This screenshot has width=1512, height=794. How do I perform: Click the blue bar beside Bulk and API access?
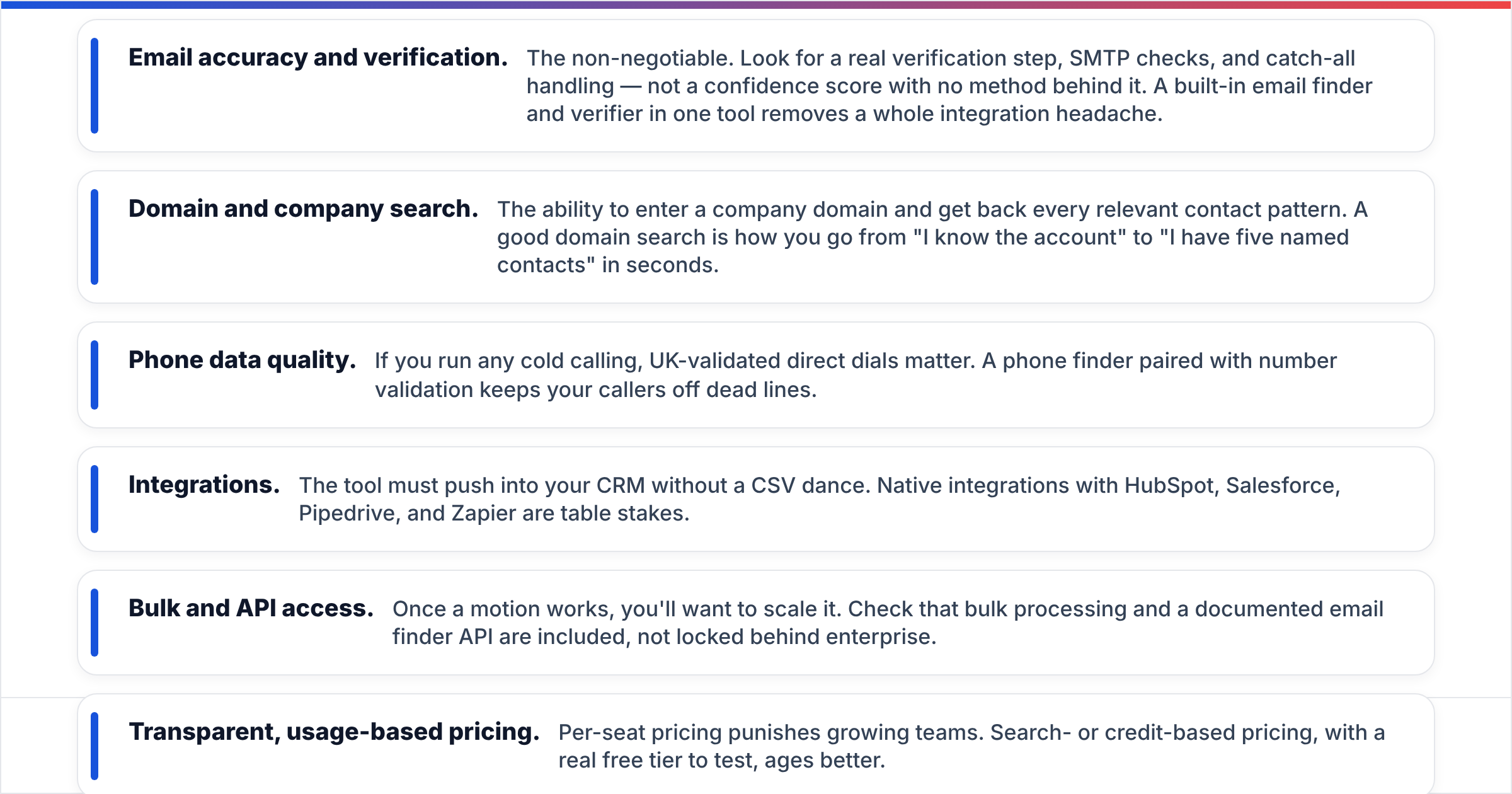click(x=94, y=623)
